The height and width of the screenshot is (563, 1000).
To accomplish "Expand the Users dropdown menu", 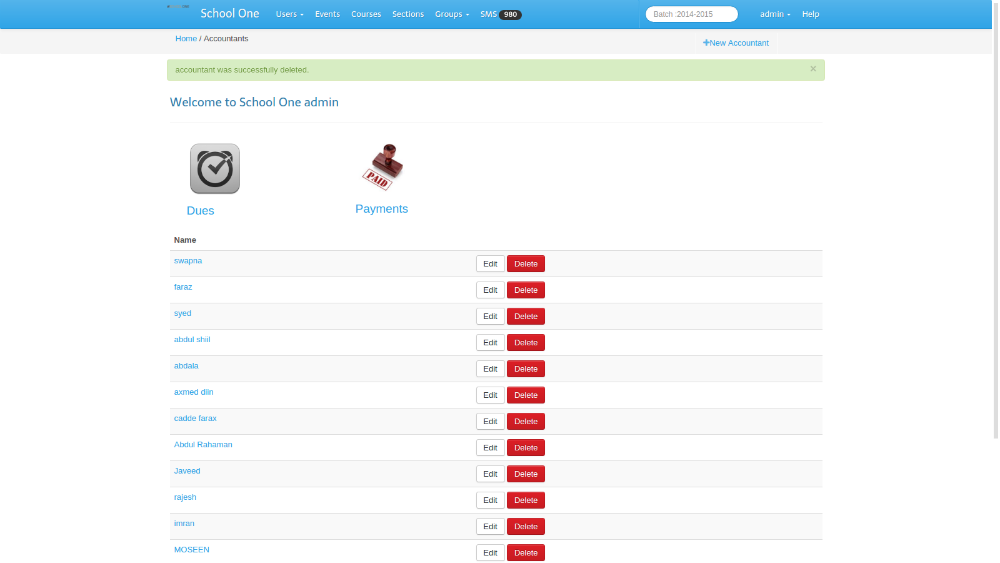I will pos(289,15).
